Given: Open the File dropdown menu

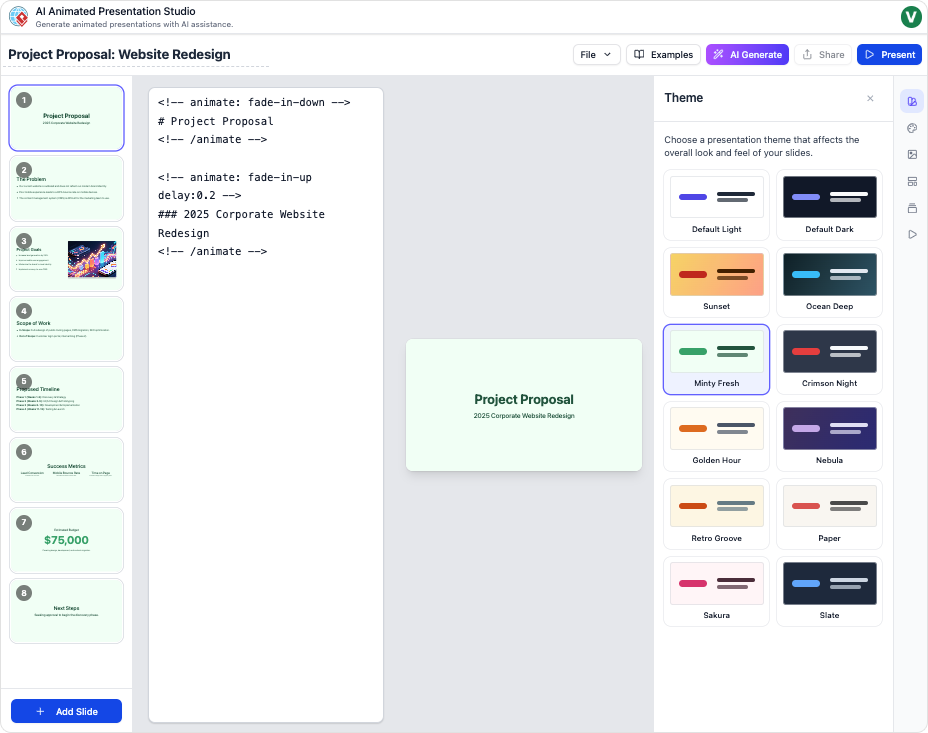Looking at the screenshot, I should point(596,55).
